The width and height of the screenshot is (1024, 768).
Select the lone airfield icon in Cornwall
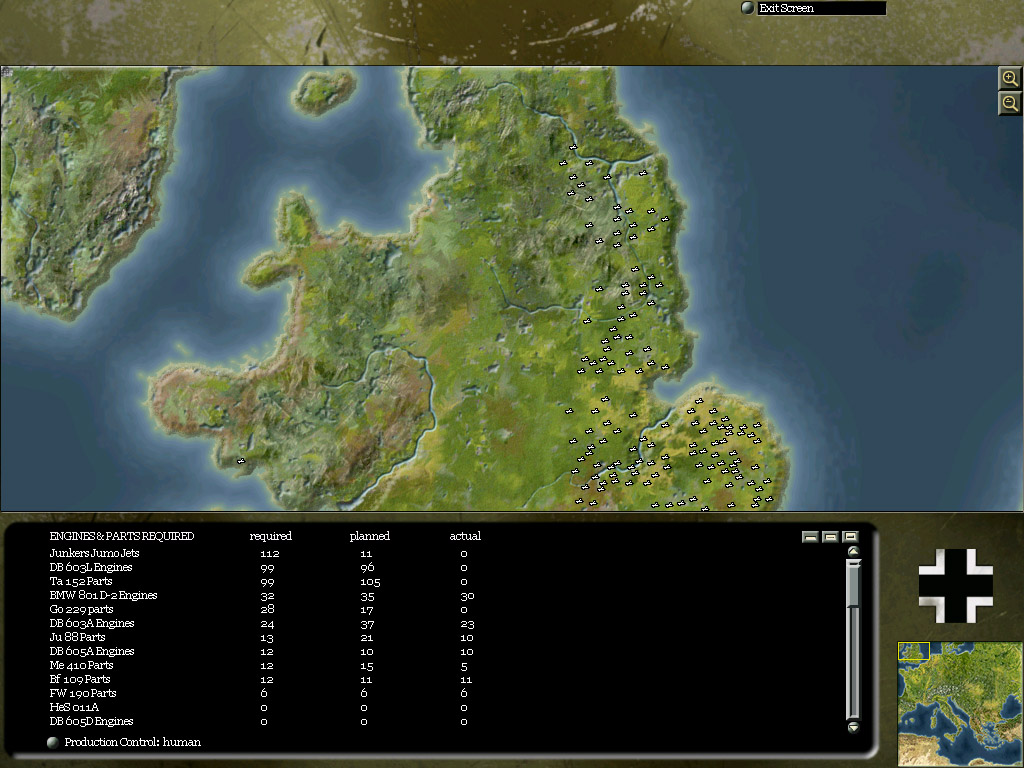(x=241, y=461)
